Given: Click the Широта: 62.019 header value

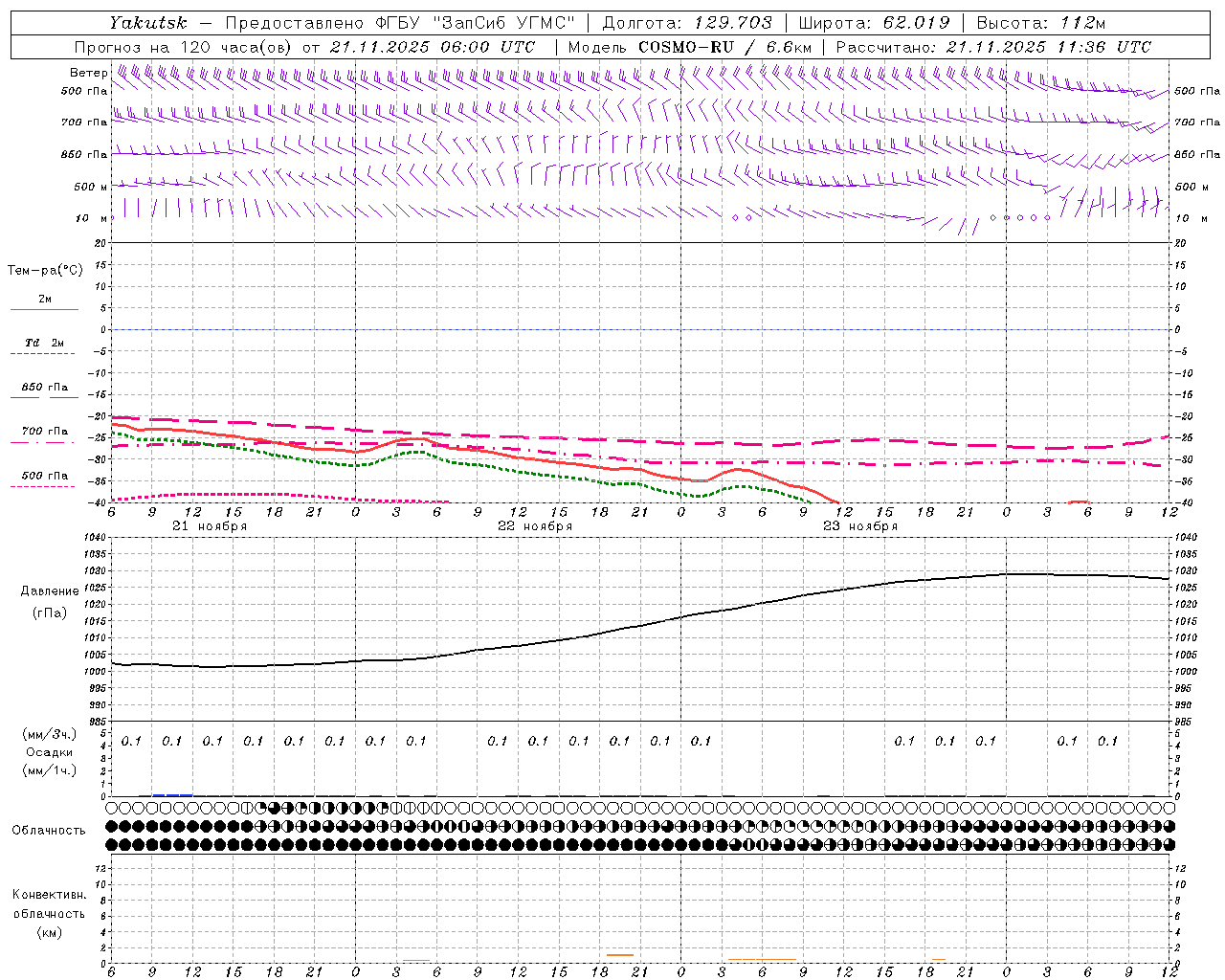Looking at the screenshot, I should [875, 23].
